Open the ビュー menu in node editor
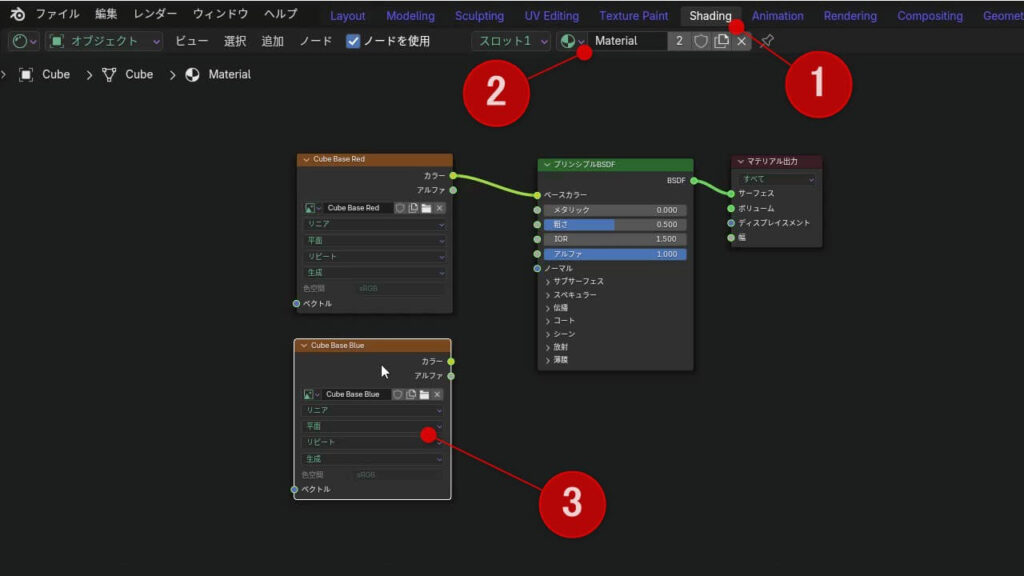1024x576 pixels. click(191, 41)
